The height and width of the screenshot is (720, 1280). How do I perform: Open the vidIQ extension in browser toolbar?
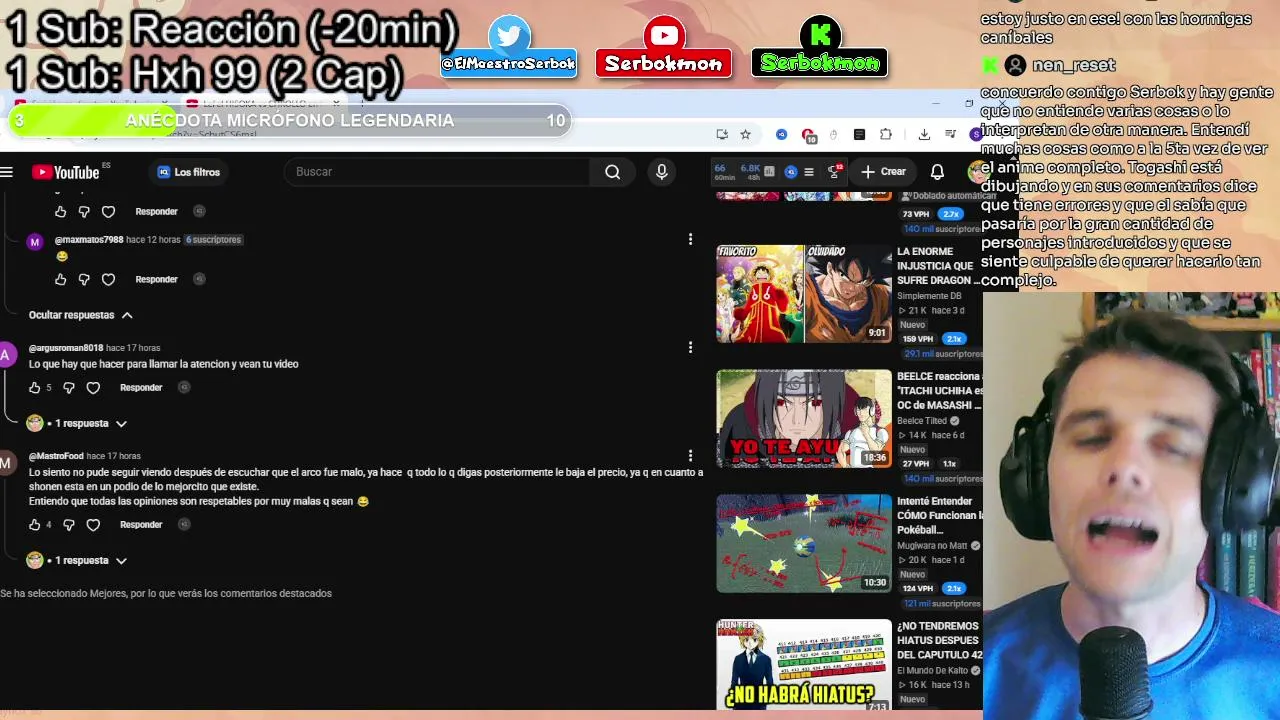point(782,134)
